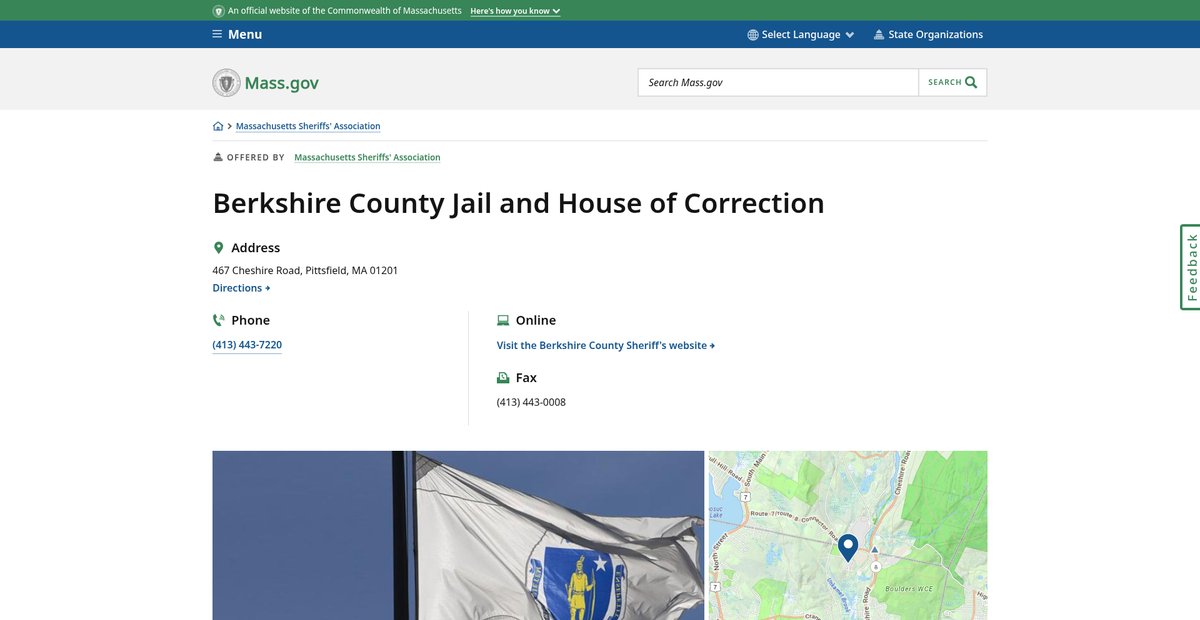Click the breadcrumb chevron separator arrow
The width and height of the screenshot is (1200, 620).
(230, 126)
